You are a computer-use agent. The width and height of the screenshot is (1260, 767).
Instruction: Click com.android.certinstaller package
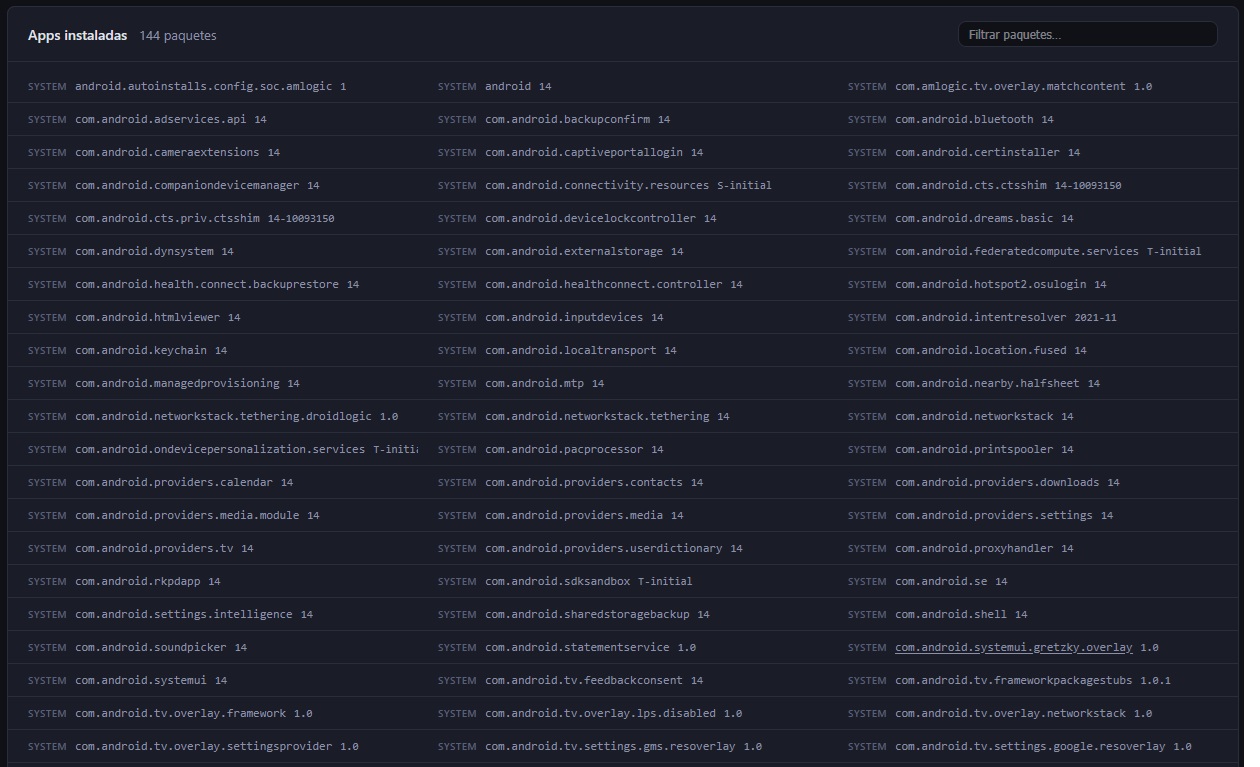[977, 152]
